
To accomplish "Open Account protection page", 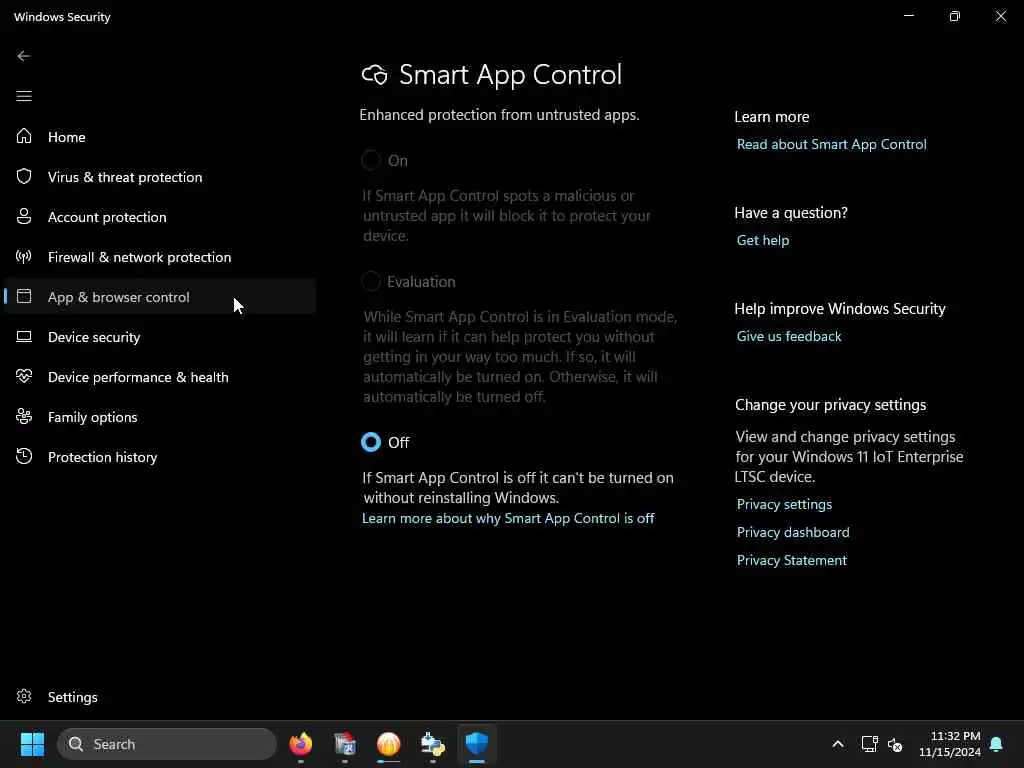I will (x=160, y=217).
